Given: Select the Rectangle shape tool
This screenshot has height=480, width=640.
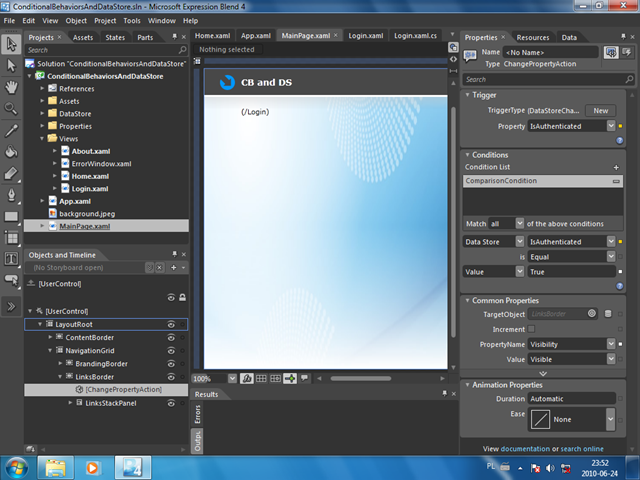Looking at the screenshot, I should tap(11, 216).
